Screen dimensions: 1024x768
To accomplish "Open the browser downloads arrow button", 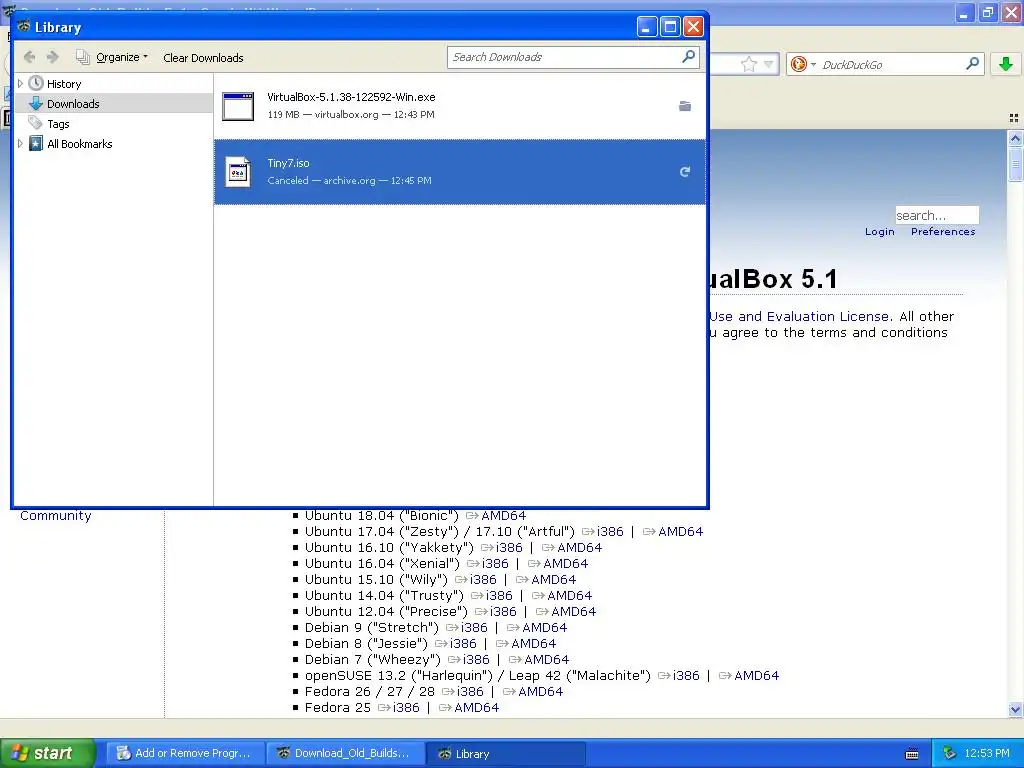I will tap(1006, 63).
